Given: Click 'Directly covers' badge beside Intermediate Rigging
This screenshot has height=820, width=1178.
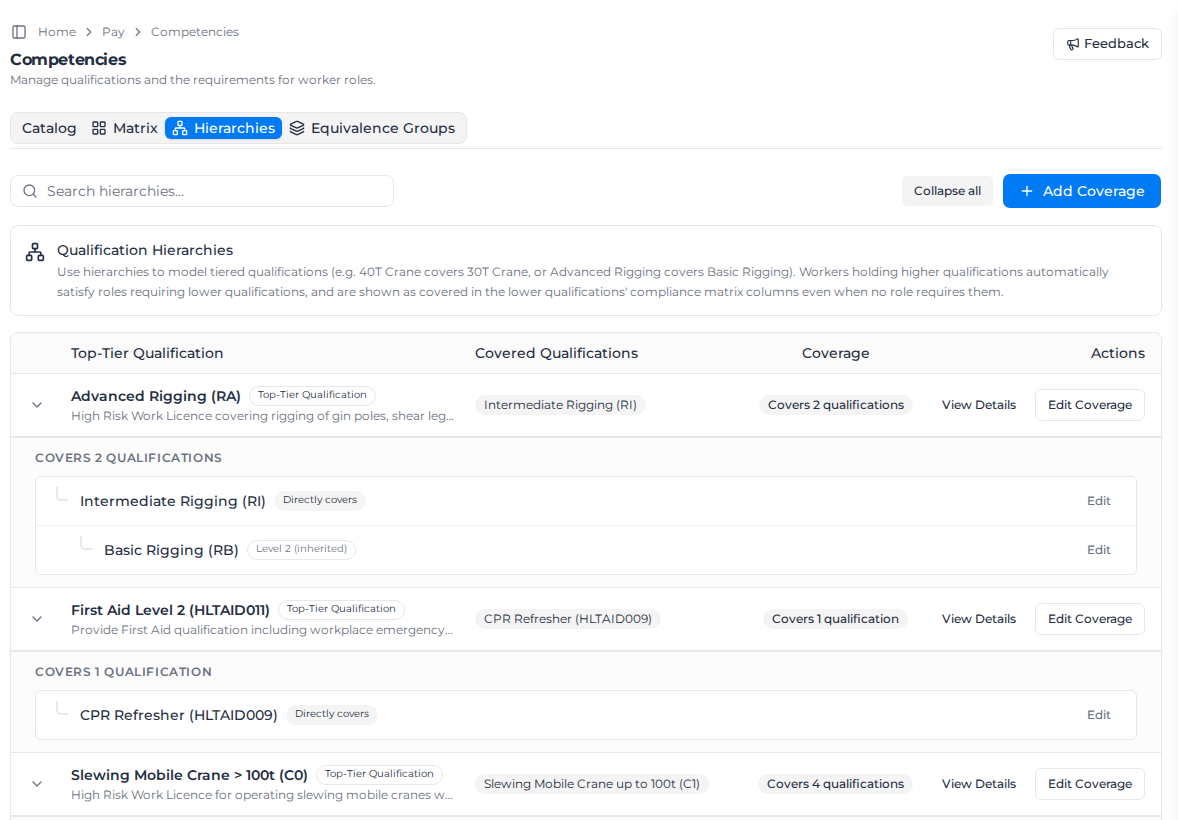Looking at the screenshot, I should [319, 501].
